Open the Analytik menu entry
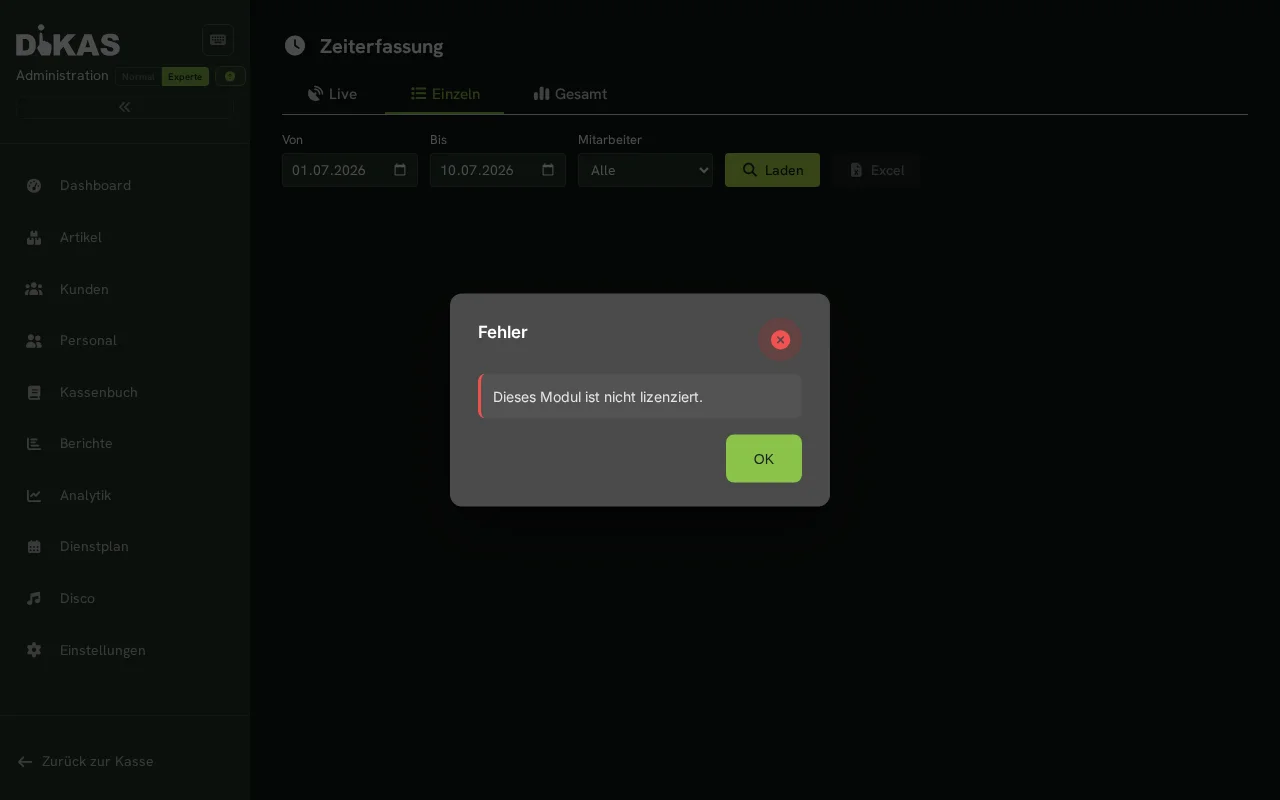 (125, 496)
